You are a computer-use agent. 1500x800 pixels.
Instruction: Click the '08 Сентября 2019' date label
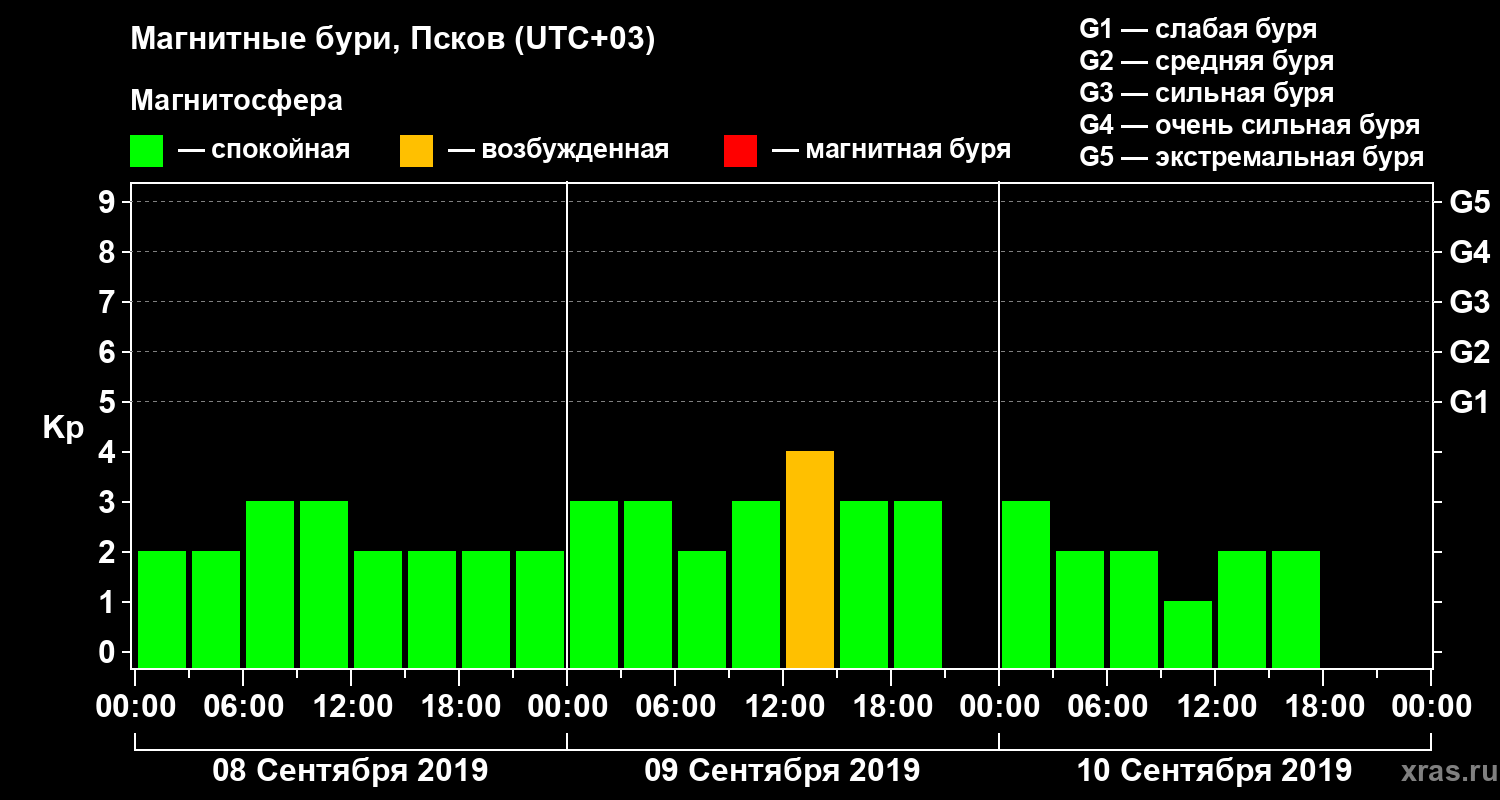(x=350, y=771)
